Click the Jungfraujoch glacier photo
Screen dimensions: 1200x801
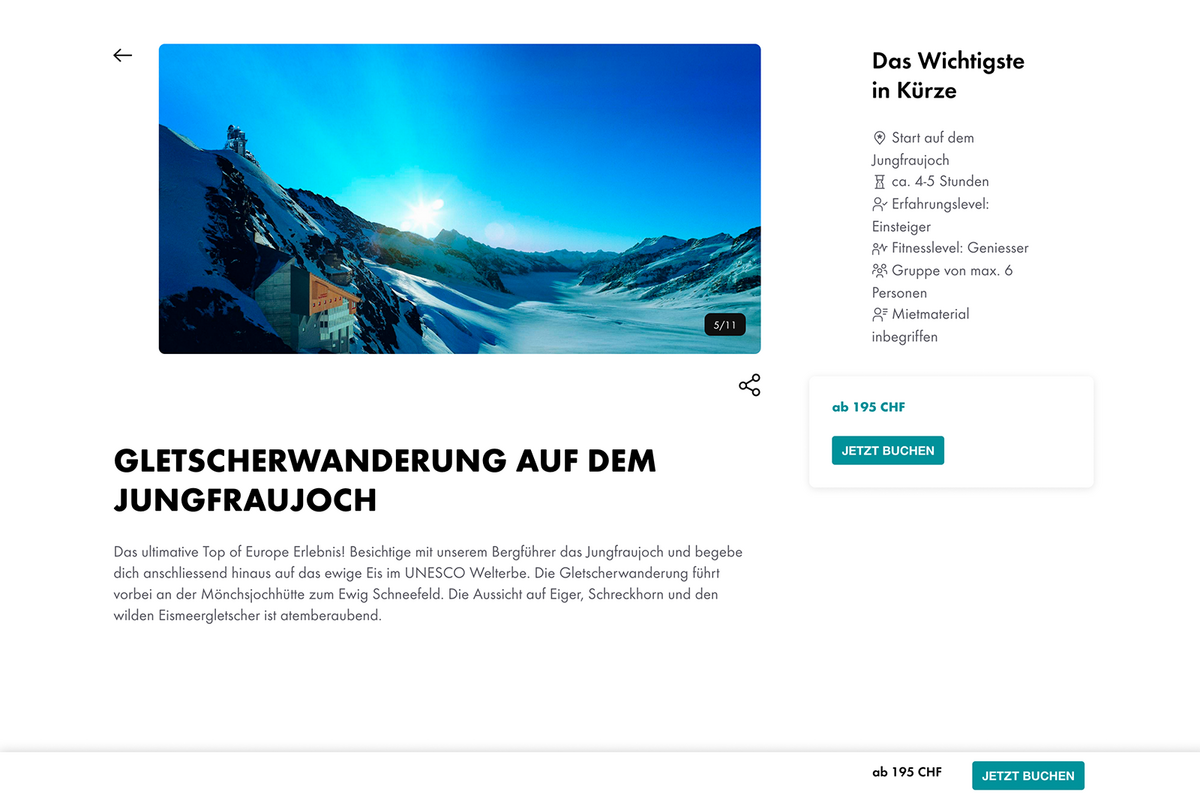(x=460, y=199)
